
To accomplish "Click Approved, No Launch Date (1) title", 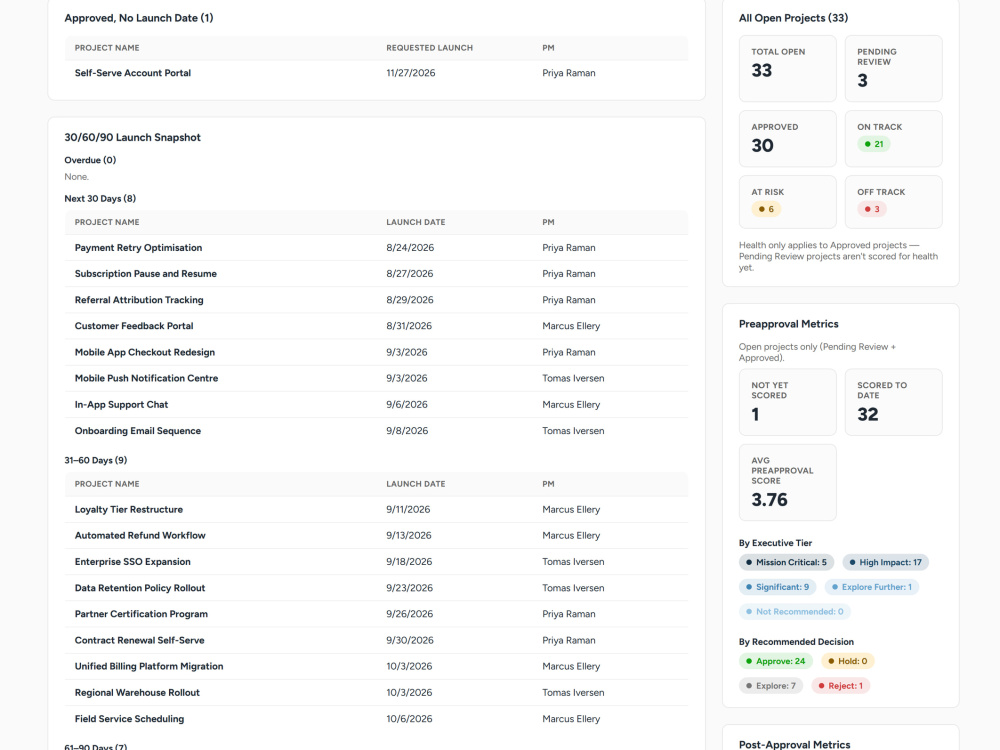I will click(138, 18).
